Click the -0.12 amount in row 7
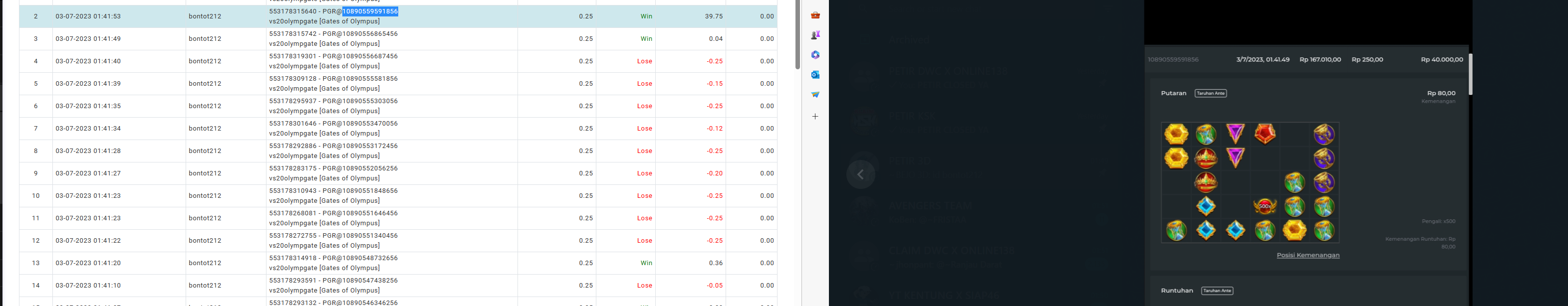1568x306 pixels. (x=715, y=129)
